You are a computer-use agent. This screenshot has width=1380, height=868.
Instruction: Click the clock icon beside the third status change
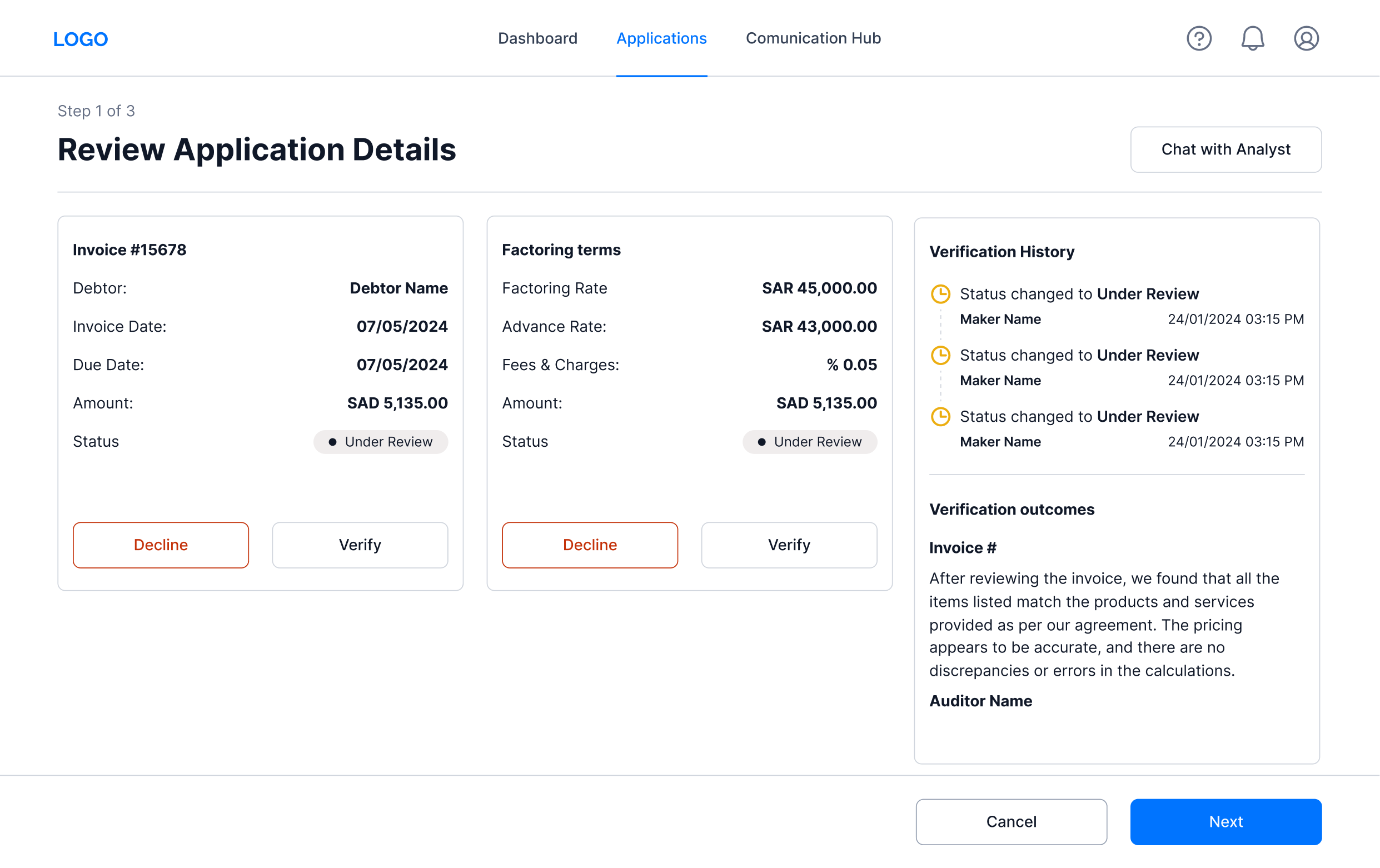[x=941, y=417]
